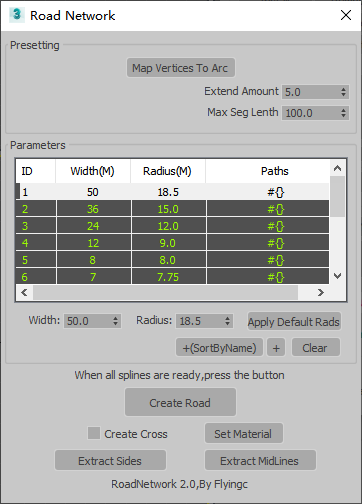
Task: Click the plus button to add path
Action: pos(276,348)
